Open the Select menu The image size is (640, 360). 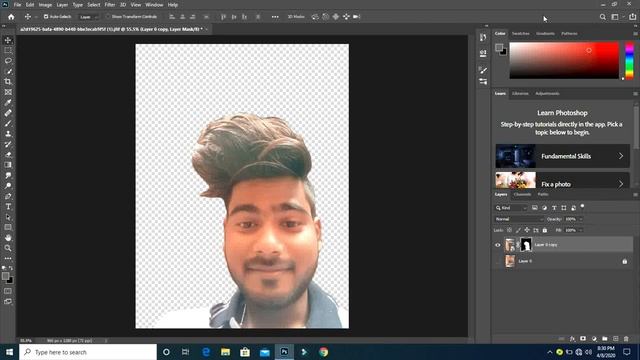pos(94,5)
